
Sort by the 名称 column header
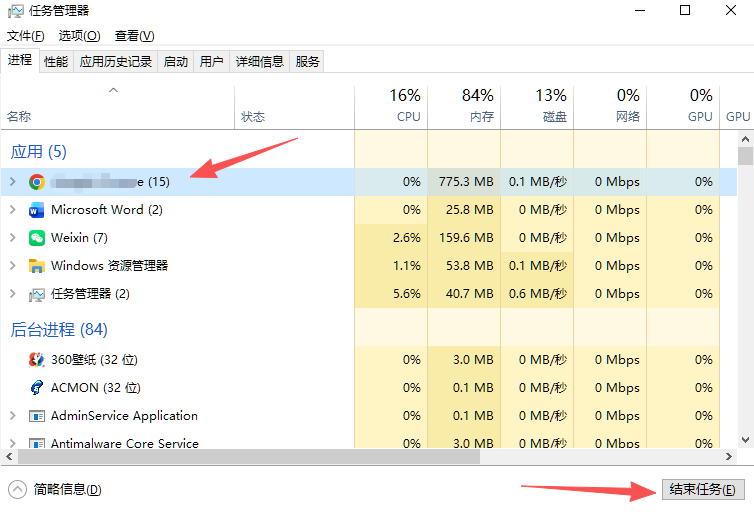point(117,108)
